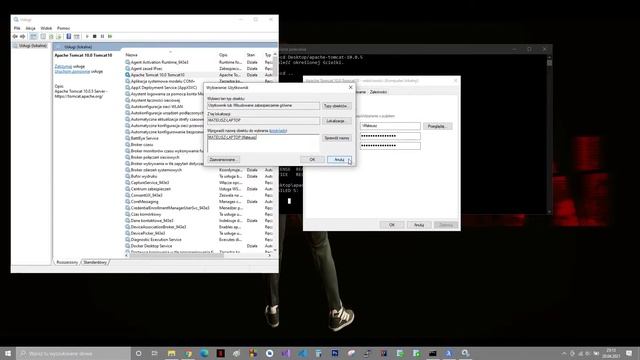The height and width of the screenshot is (360, 640).
Task: Click the Zaawansowane button
Action: tap(223, 160)
